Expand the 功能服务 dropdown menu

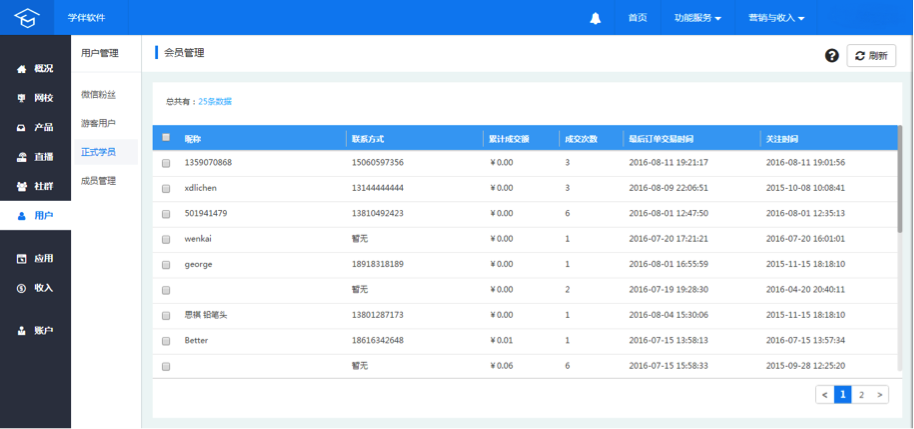(x=698, y=18)
